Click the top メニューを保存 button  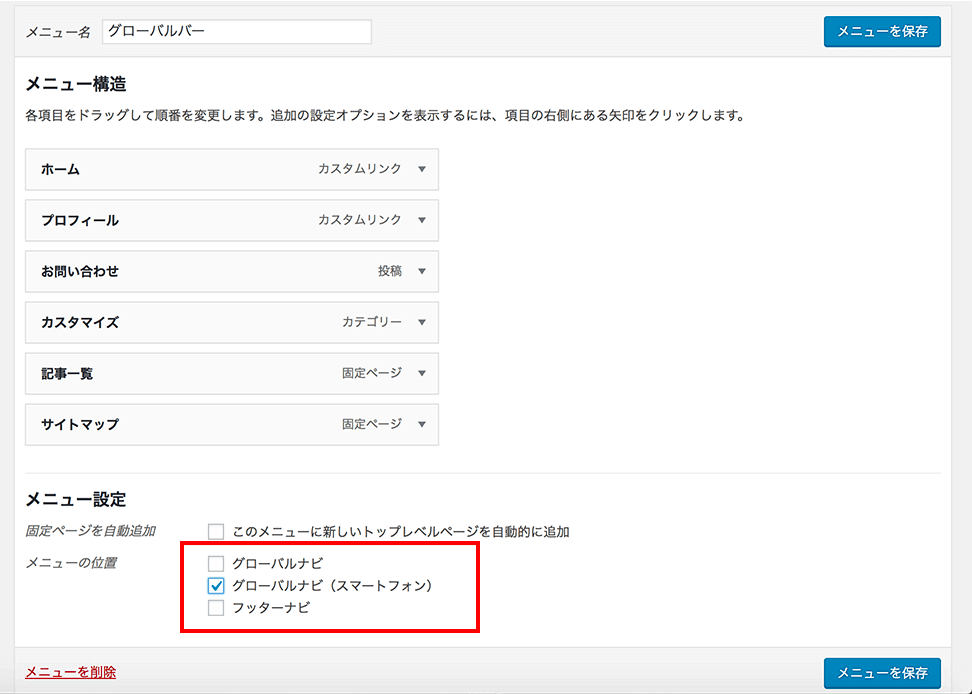coord(882,32)
